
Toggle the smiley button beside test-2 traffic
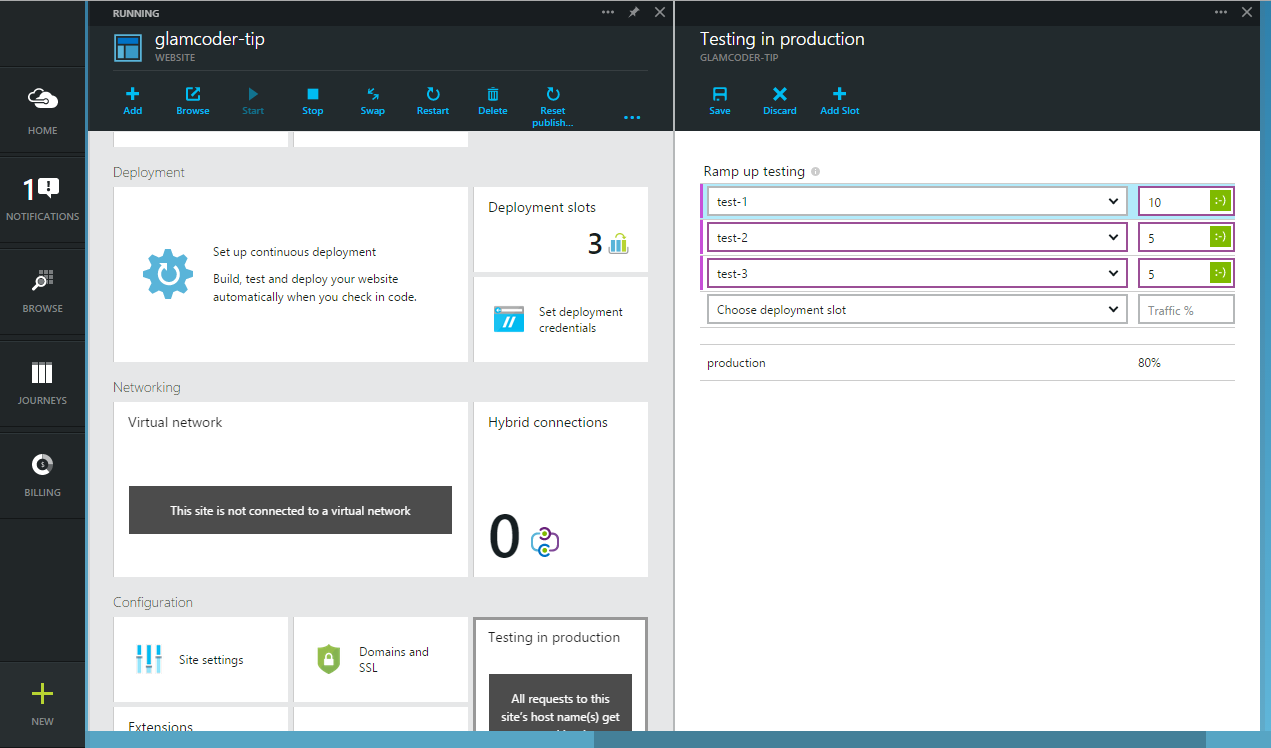click(1219, 237)
